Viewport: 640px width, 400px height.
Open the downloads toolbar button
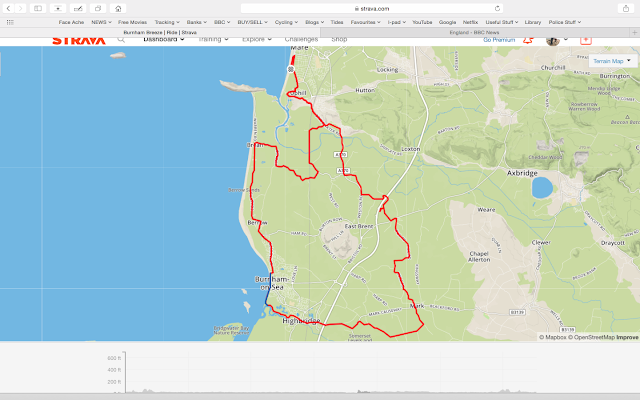[x=58, y=8]
